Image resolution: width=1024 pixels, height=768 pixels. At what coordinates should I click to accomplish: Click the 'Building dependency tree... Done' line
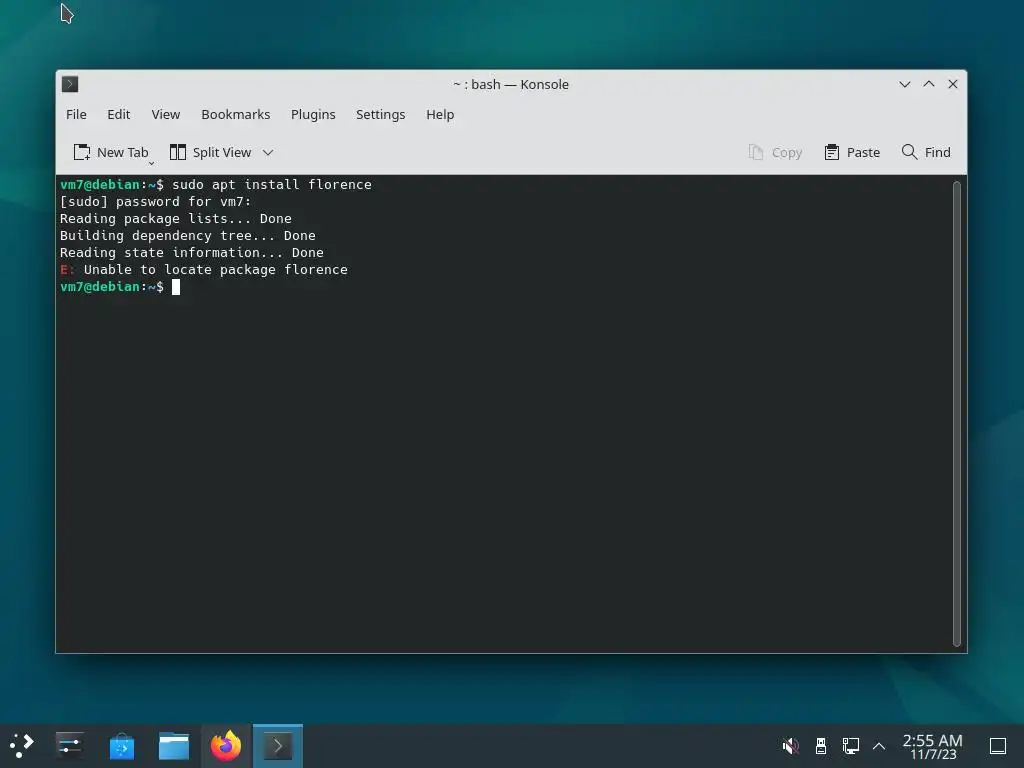[x=187, y=236]
